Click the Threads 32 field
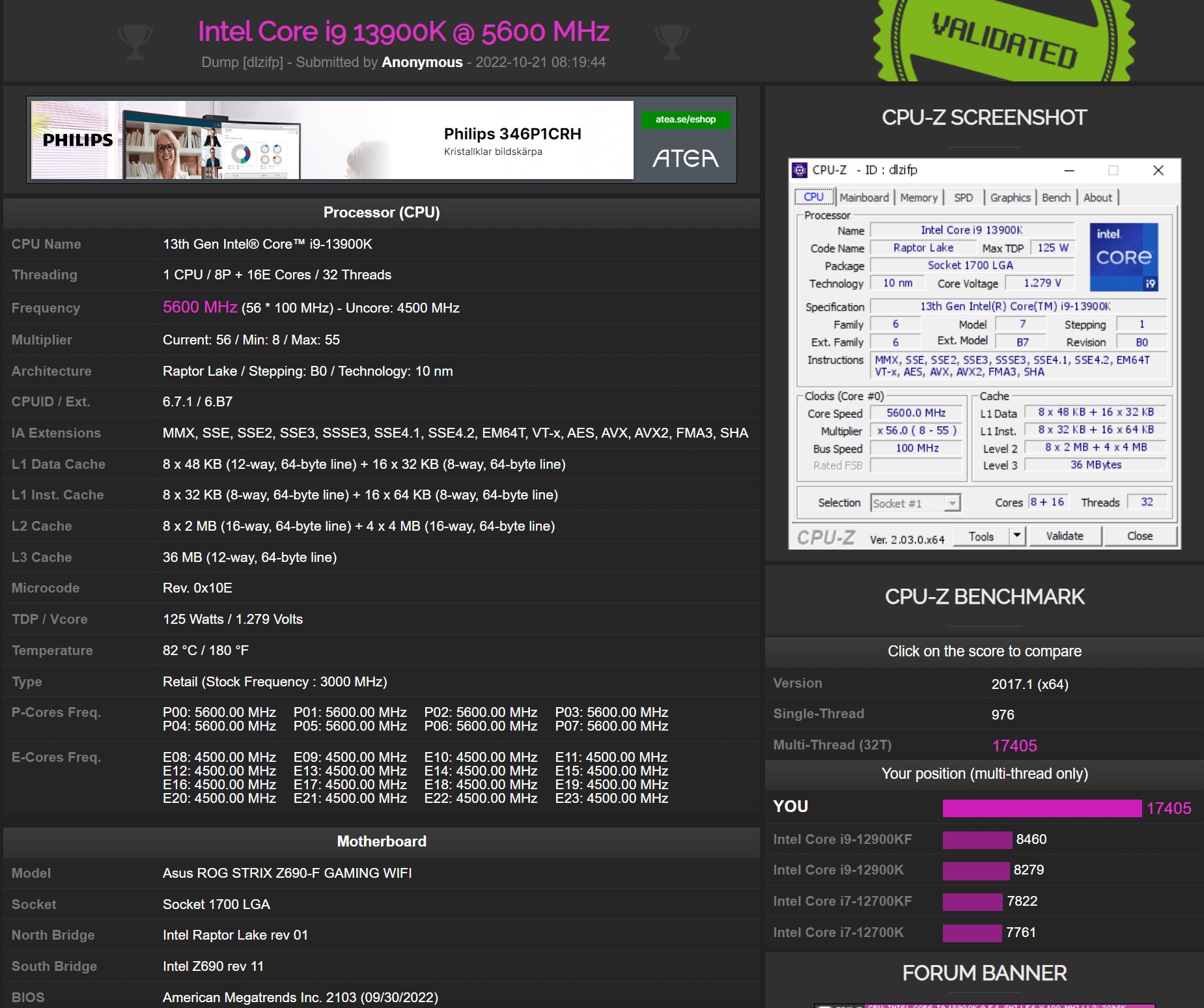This screenshot has height=1008, width=1204. pos(1147,502)
